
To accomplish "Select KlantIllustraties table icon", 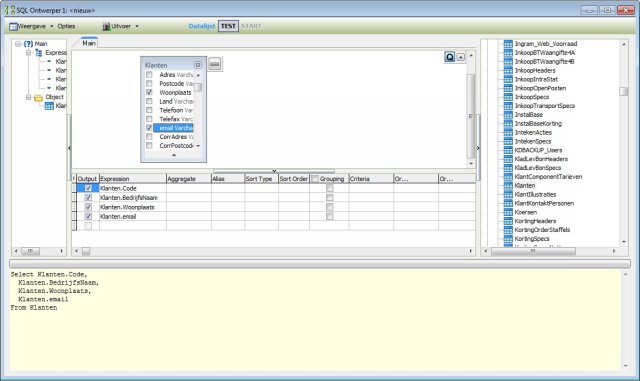I will pos(508,194).
